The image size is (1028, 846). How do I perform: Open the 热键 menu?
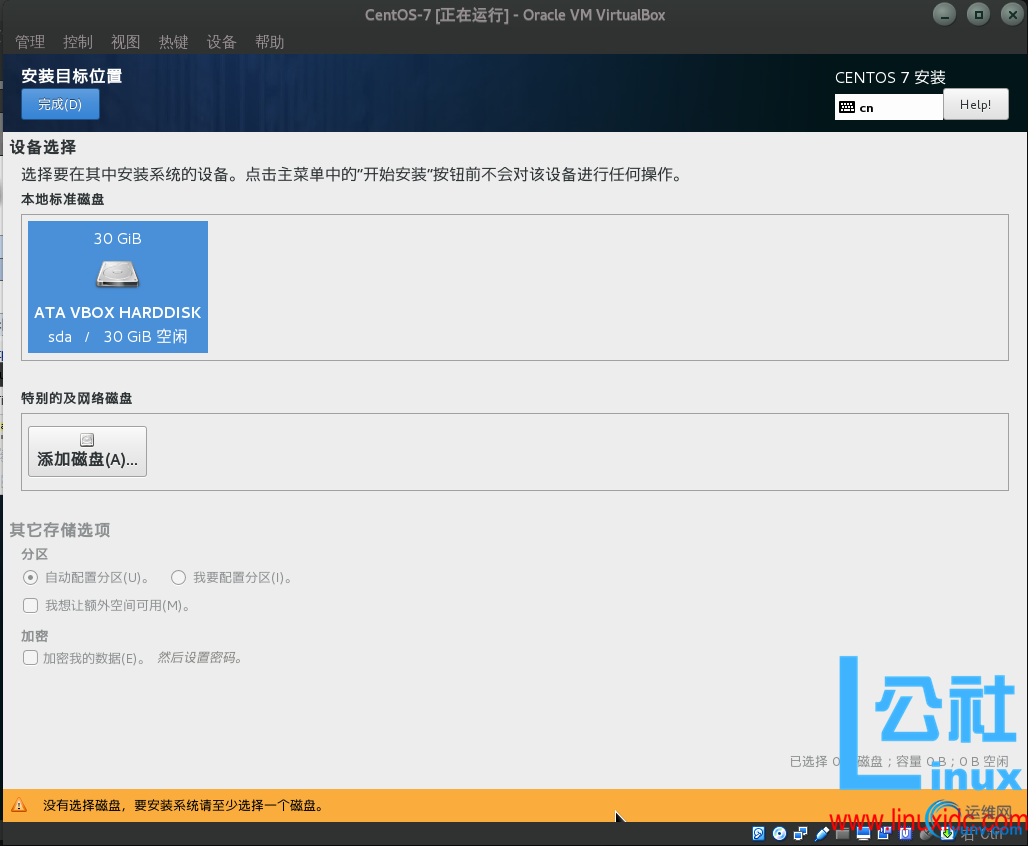tap(174, 42)
